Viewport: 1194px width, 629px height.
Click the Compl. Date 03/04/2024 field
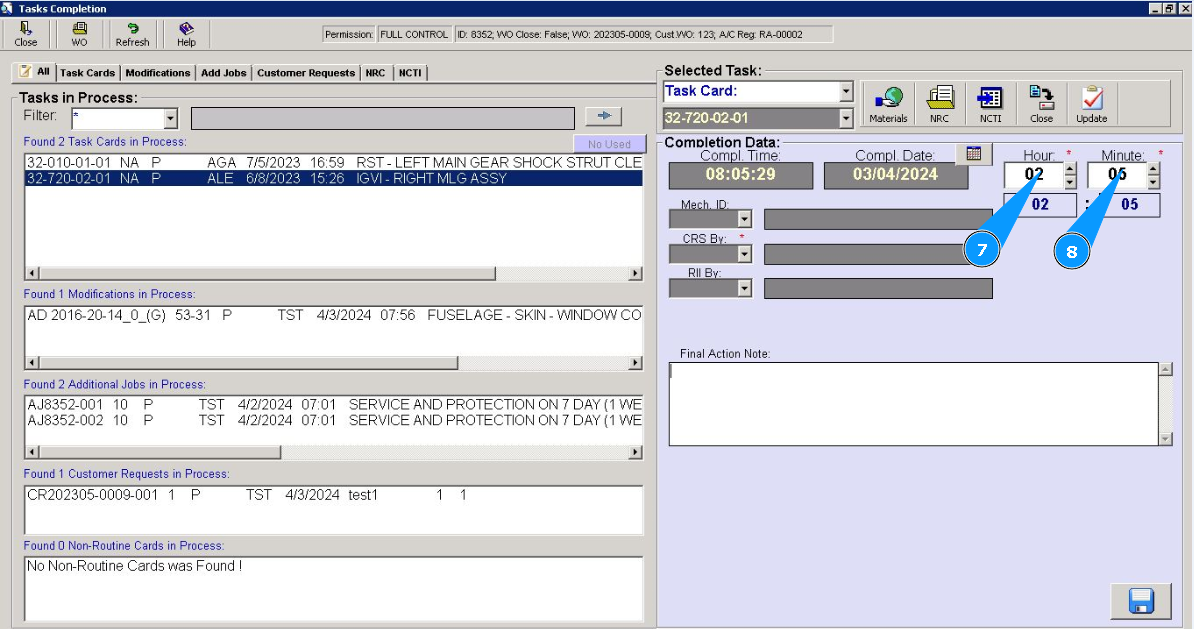[896, 174]
